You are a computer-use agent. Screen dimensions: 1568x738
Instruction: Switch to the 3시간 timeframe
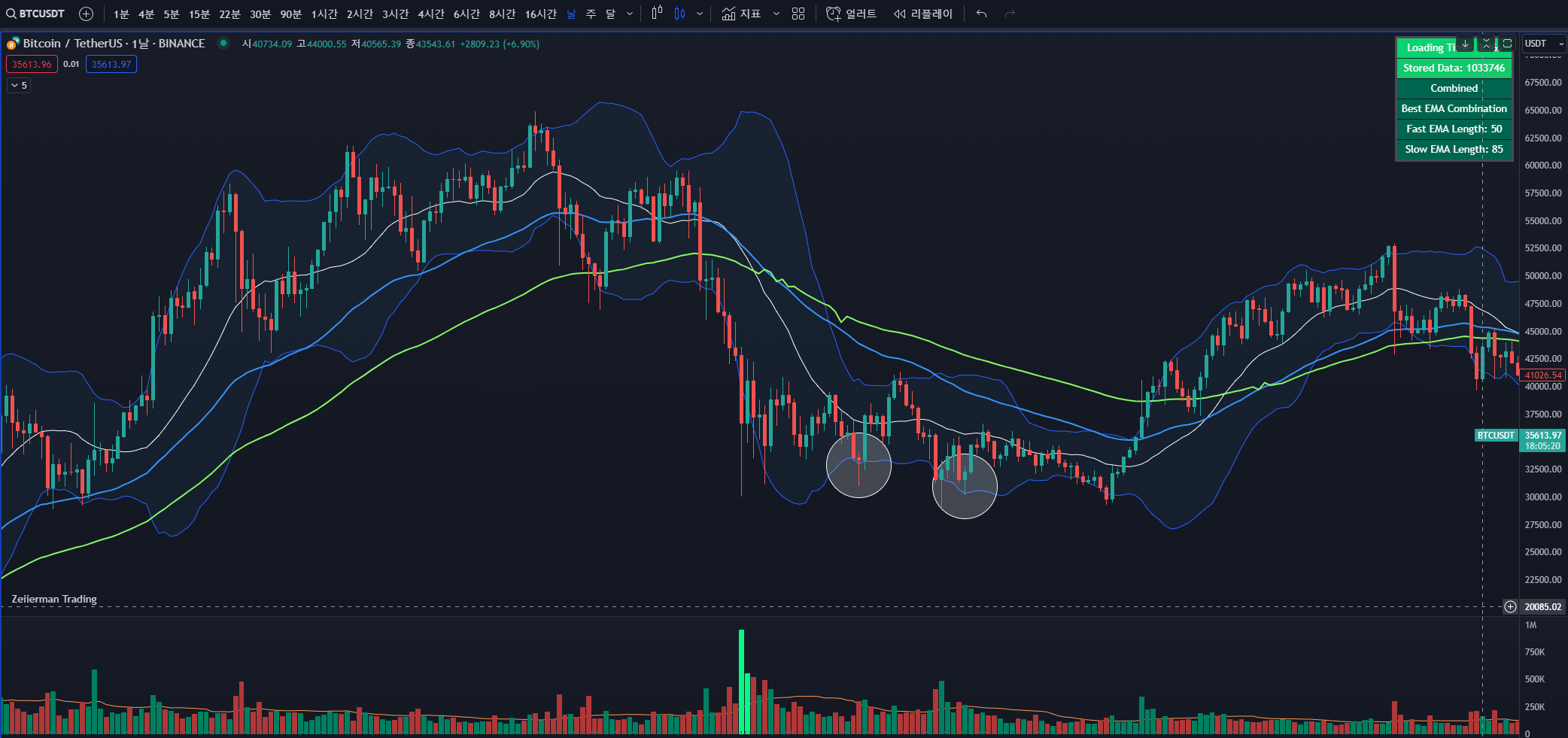(395, 14)
